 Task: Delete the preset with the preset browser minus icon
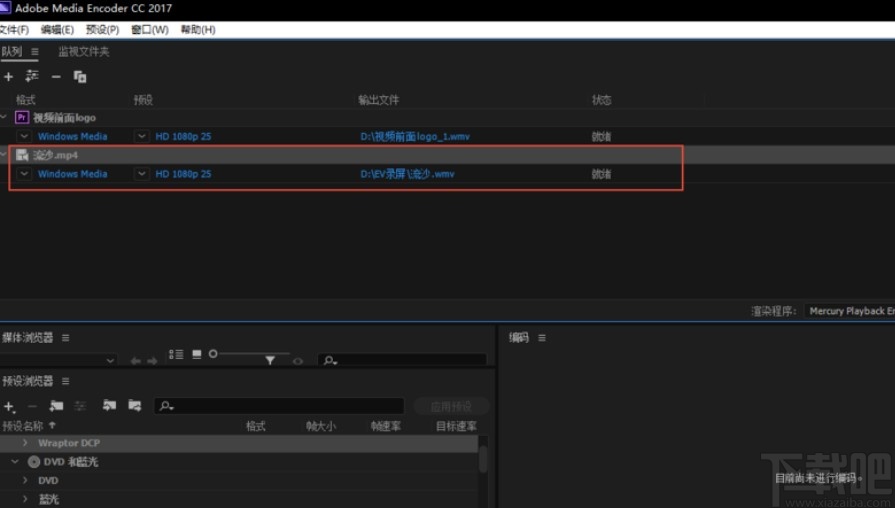coord(33,406)
